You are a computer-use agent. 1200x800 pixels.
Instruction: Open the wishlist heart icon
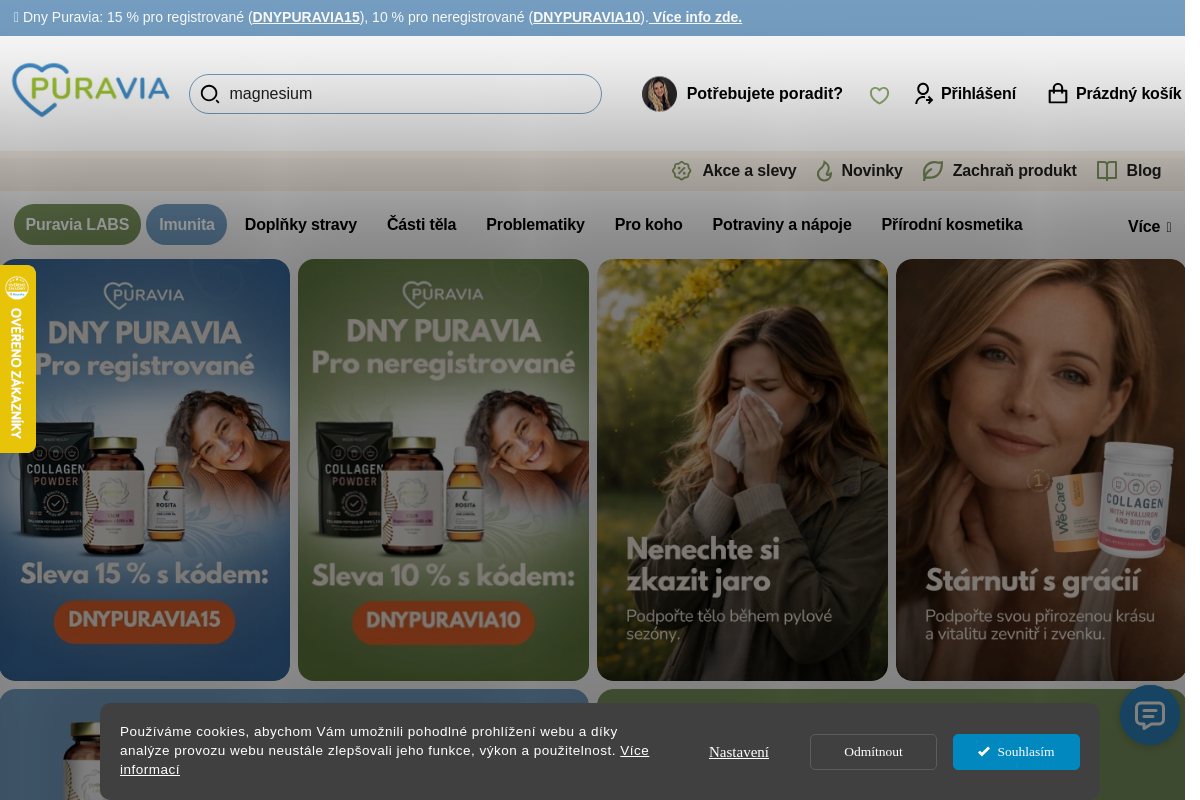click(879, 95)
